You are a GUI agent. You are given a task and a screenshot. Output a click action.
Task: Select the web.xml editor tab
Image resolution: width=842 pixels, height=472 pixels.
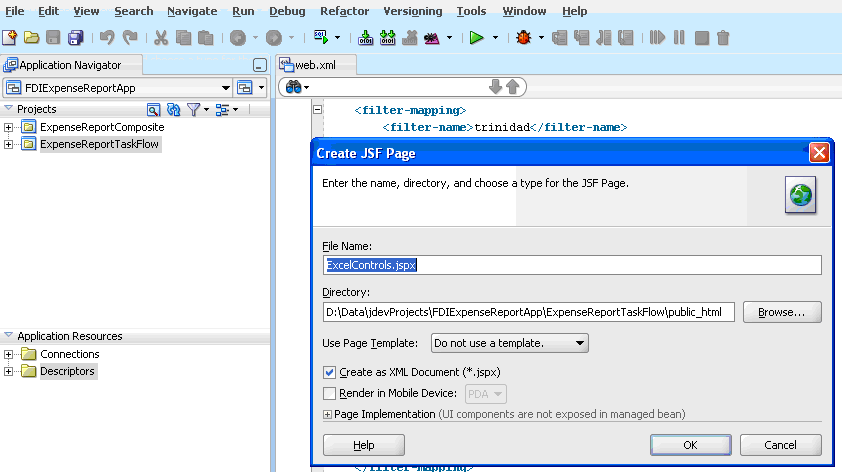click(x=315, y=65)
